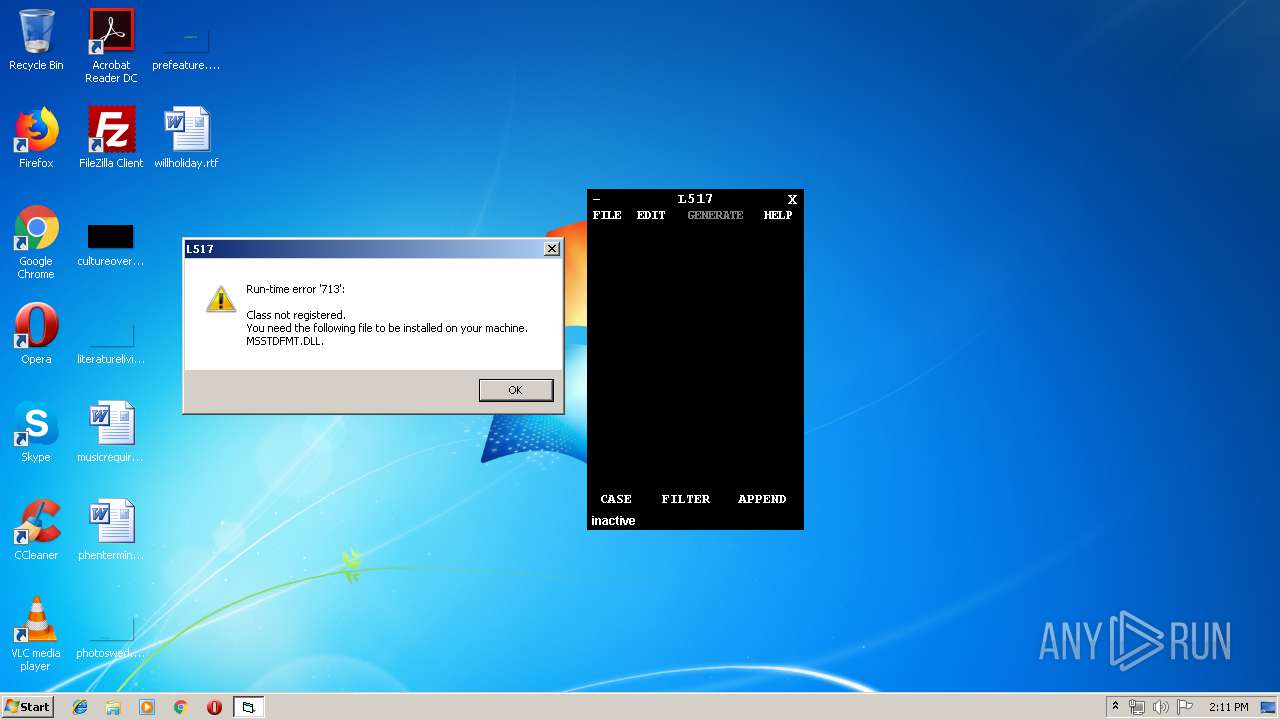The width and height of the screenshot is (1280, 720).
Task: Open Opera from the taskbar
Action: [214, 707]
